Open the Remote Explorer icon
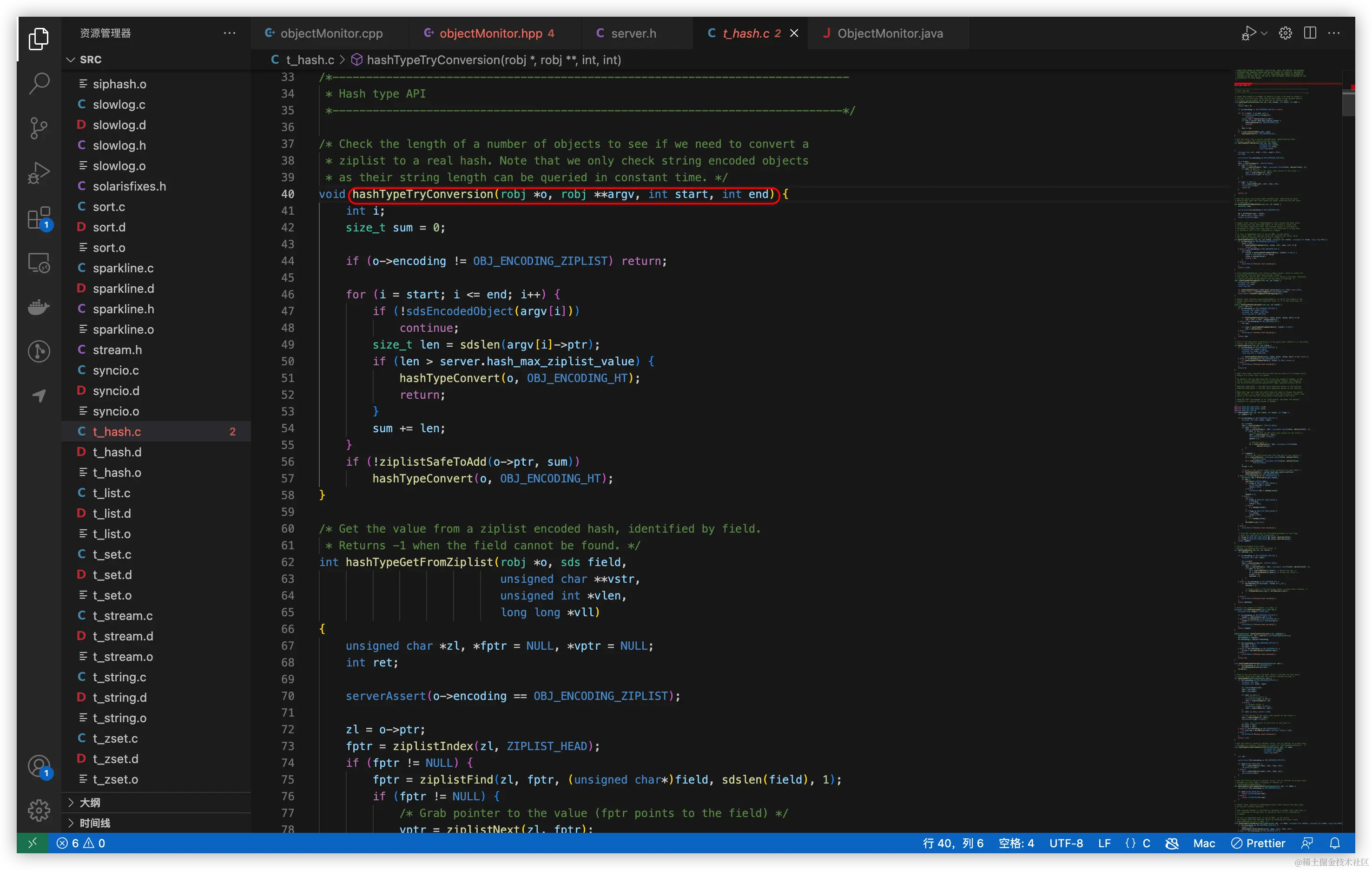1372x870 pixels. coord(39,263)
